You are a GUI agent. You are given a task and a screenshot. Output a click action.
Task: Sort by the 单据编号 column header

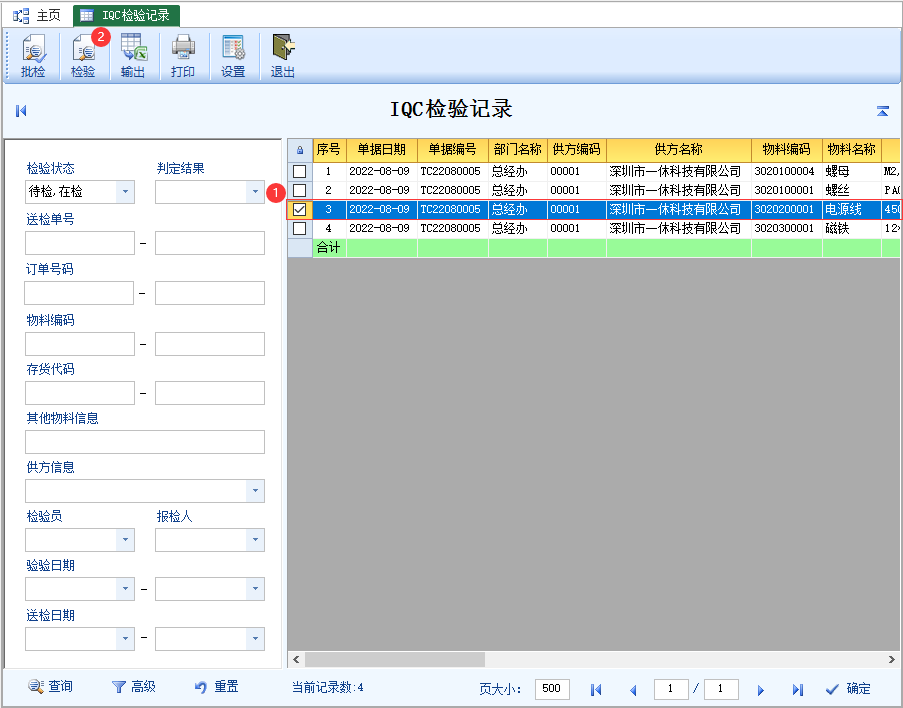[x=453, y=150]
